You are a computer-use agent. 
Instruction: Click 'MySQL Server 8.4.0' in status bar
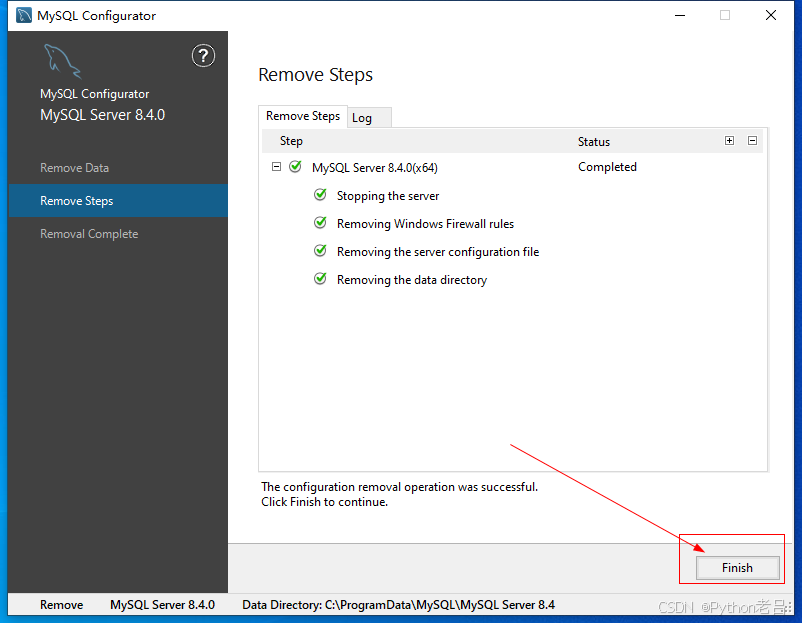162,605
